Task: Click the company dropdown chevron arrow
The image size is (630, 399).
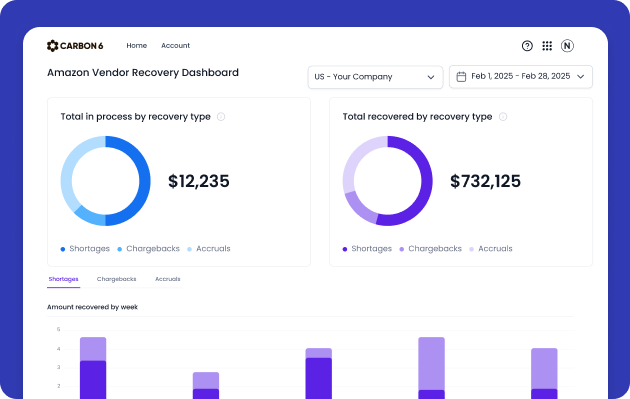Action: point(431,77)
